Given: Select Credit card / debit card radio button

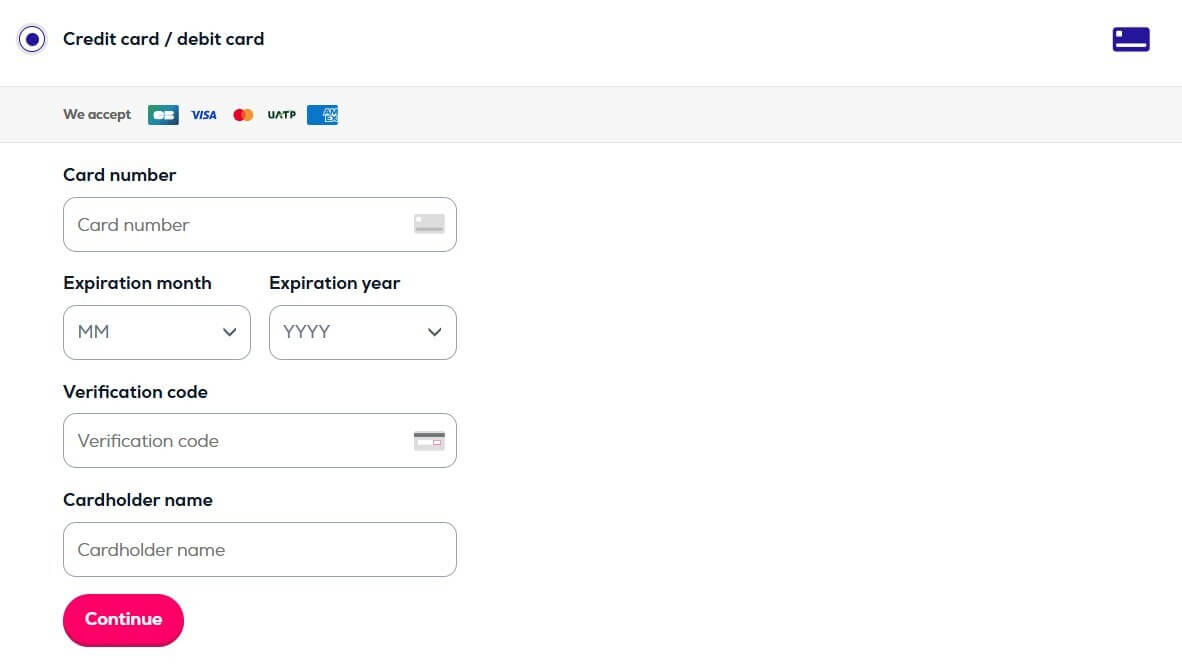Looking at the screenshot, I should click(32, 39).
